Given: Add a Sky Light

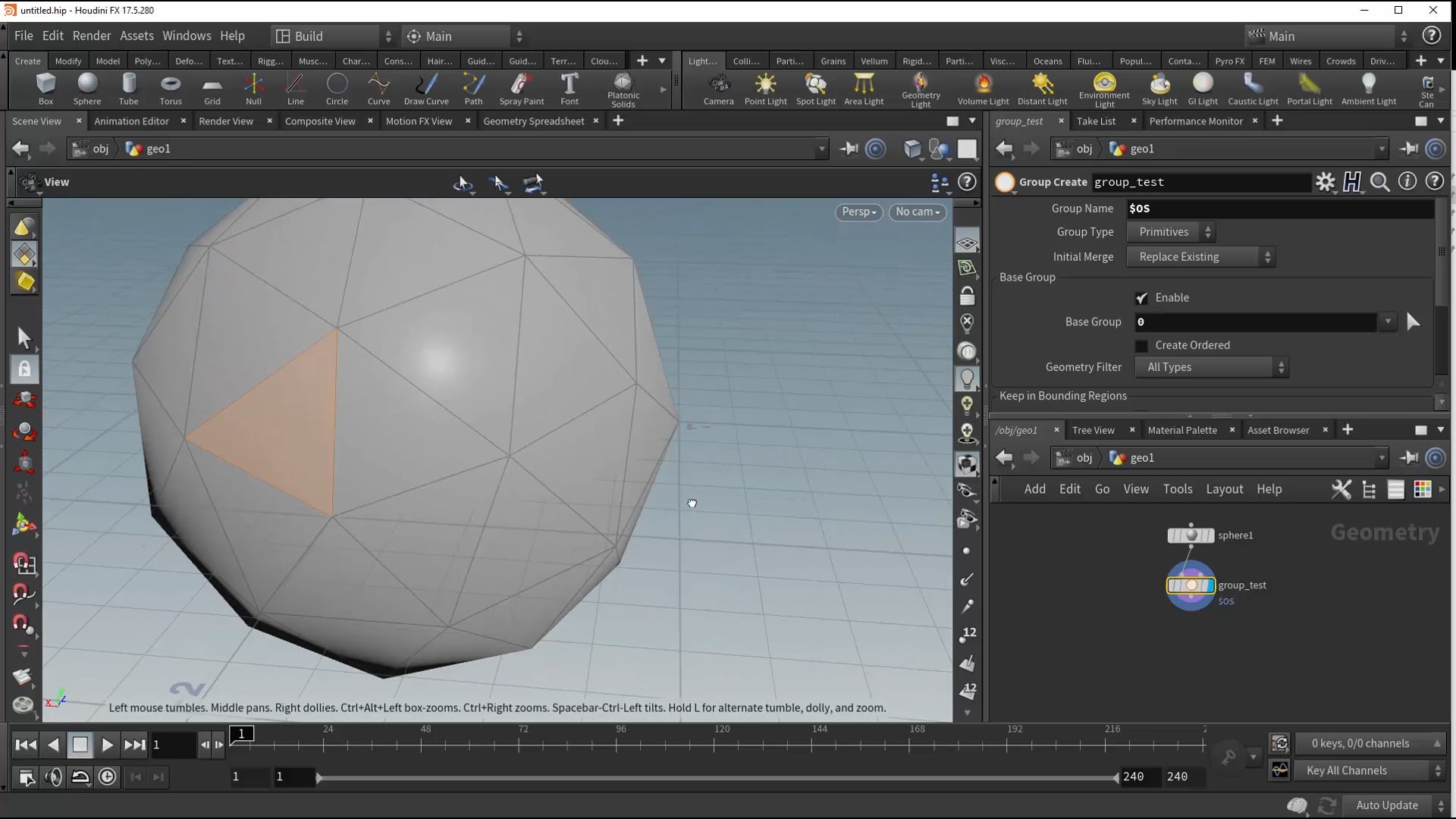Looking at the screenshot, I should (x=1159, y=89).
